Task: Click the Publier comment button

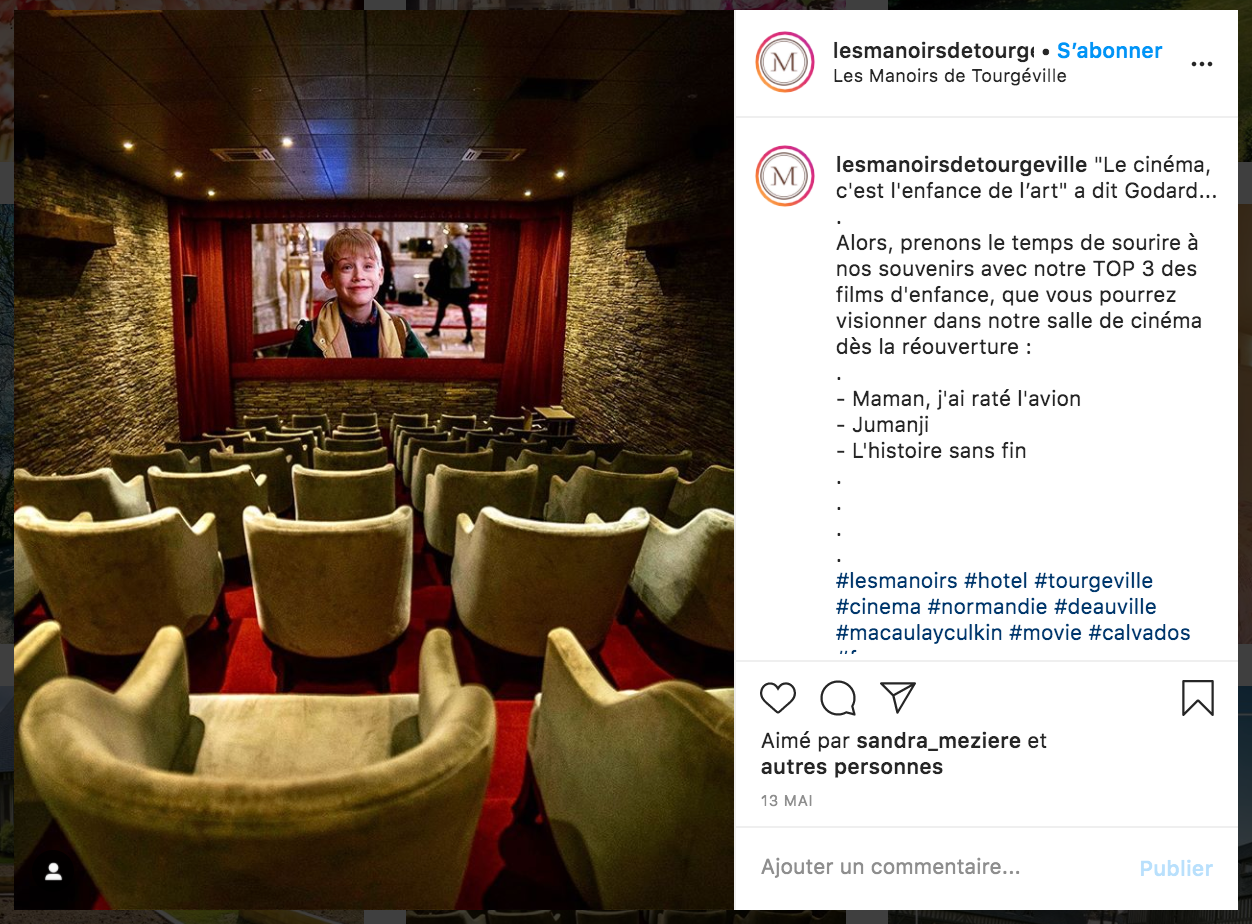Action: tap(1176, 868)
